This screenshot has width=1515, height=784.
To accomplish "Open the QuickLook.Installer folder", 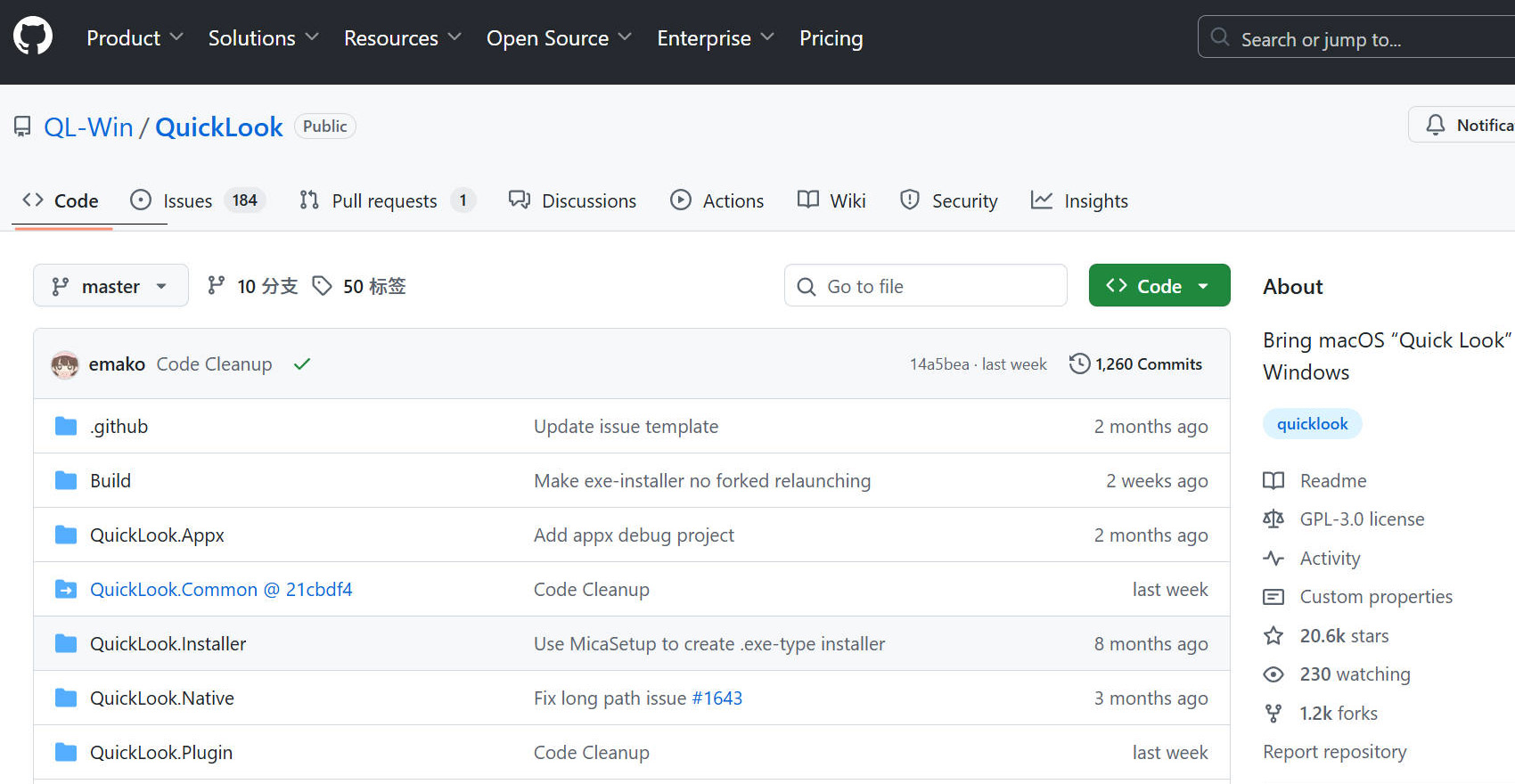I will point(168,644).
